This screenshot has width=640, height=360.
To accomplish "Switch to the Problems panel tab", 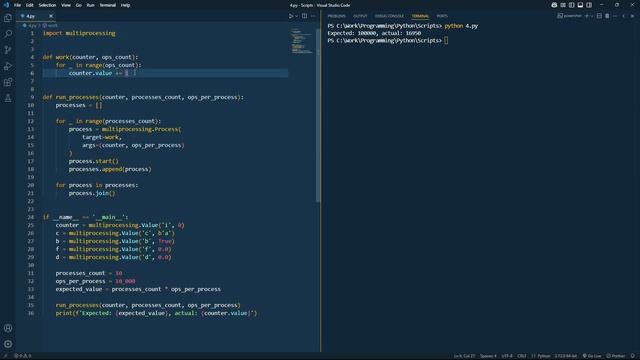I will 336,16.
